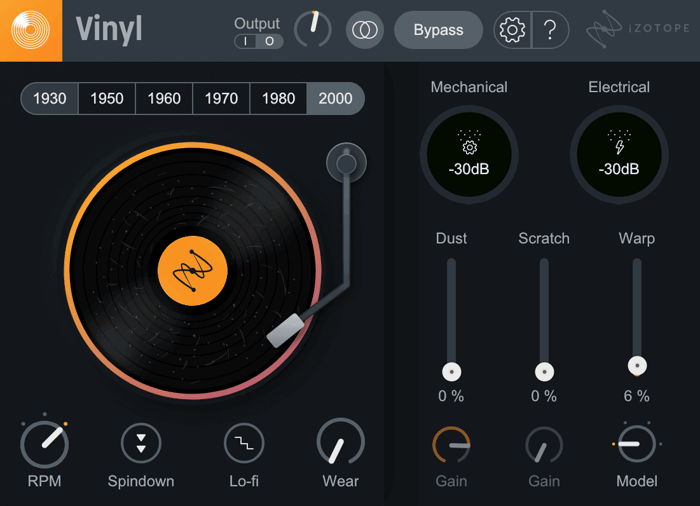Screen dimensions: 700x506
Task: Click the RPM knob
Action: 44,444
